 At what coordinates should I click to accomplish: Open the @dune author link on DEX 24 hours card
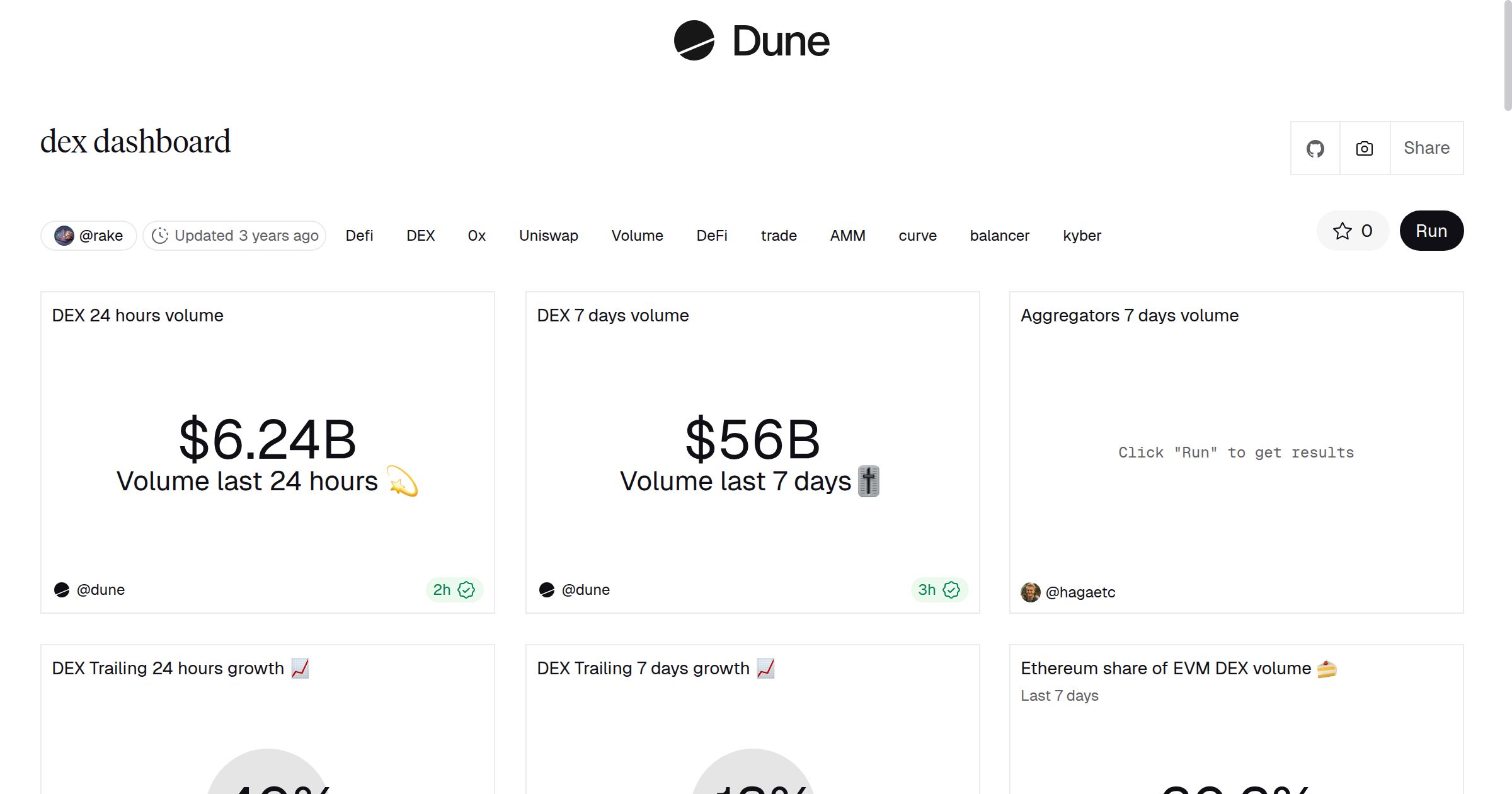(101, 589)
